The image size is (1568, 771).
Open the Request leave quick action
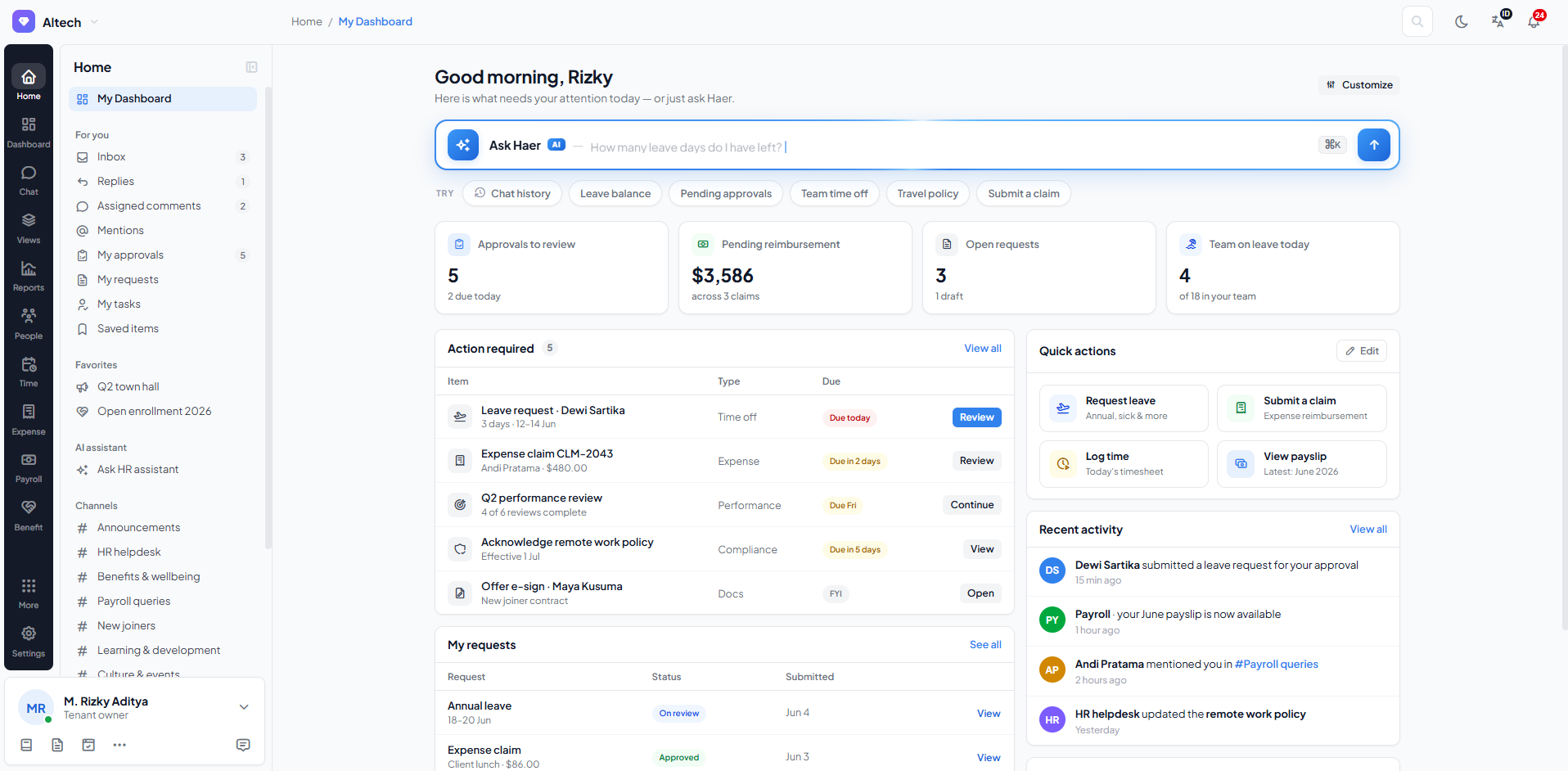1124,408
